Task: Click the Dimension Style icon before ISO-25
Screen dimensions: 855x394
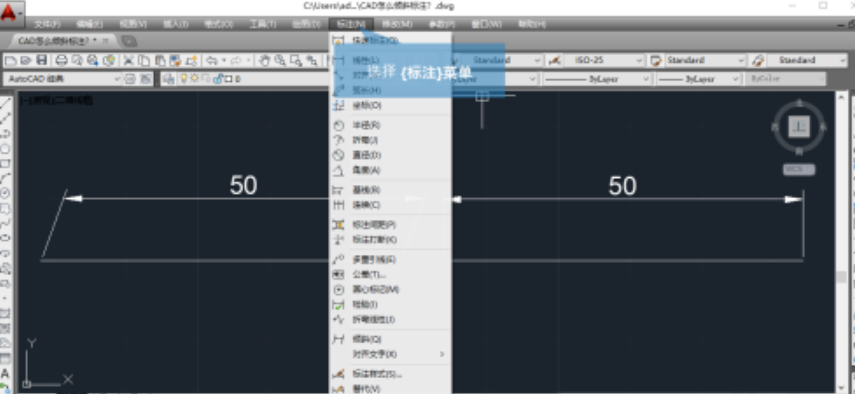Action: click(x=555, y=60)
